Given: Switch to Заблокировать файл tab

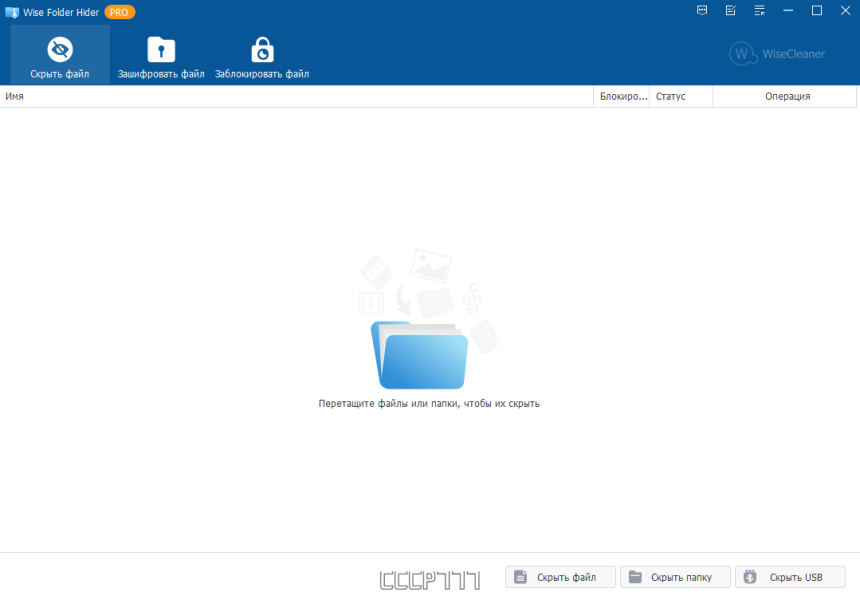Looking at the screenshot, I should point(262,55).
